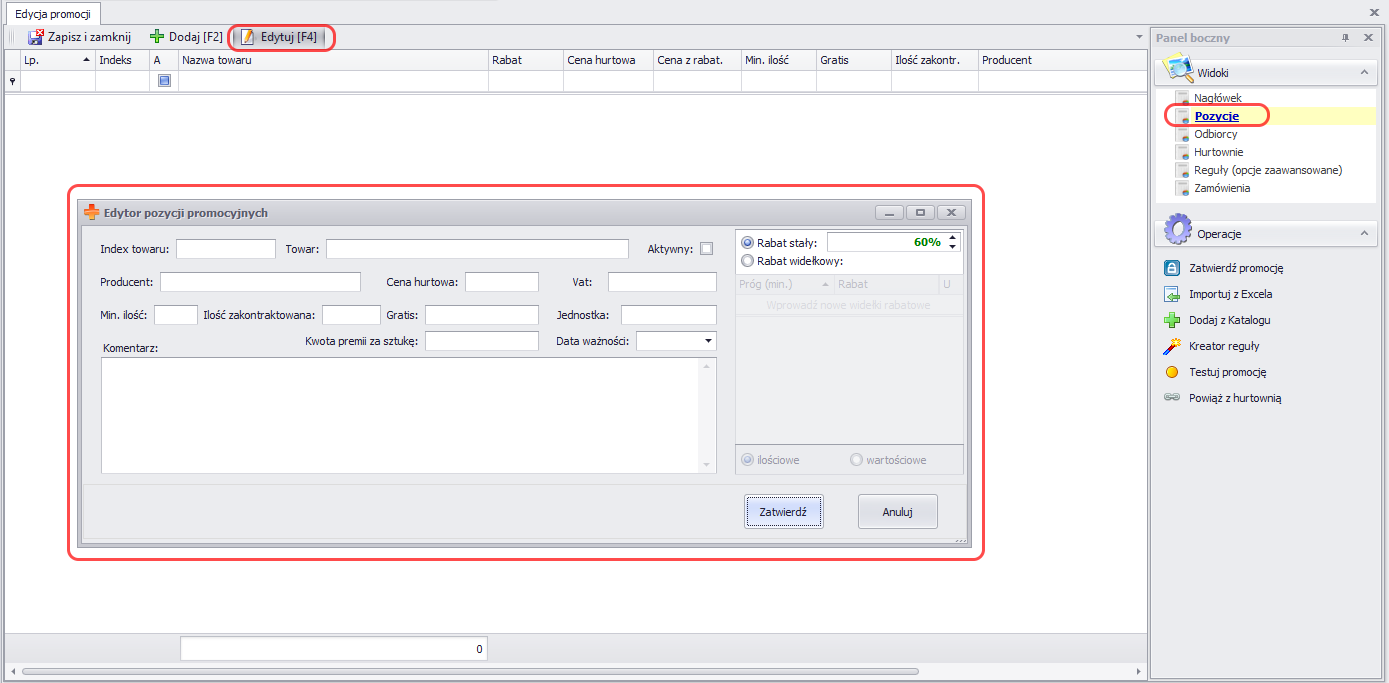Collapse the Widoki panel section
This screenshot has width=1389, height=683.
click(1362, 73)
